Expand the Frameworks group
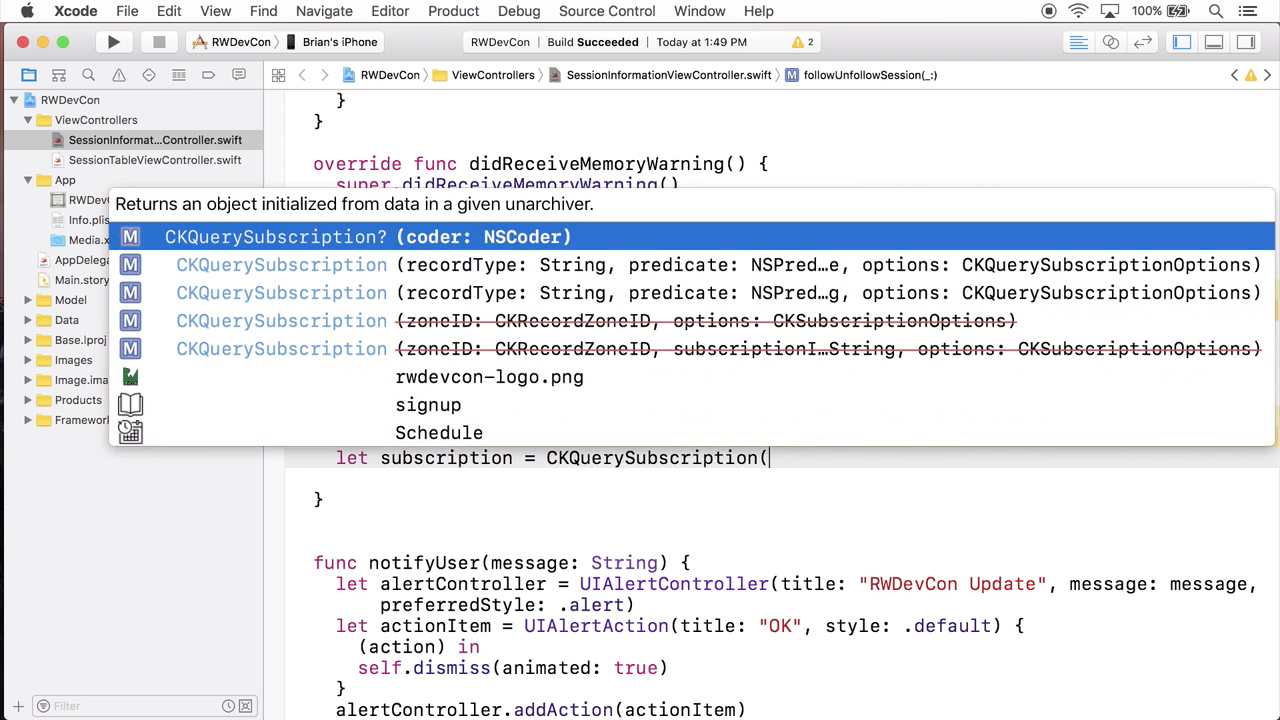This screenshot has height=720, width=1280. click(x=28, y=420)
